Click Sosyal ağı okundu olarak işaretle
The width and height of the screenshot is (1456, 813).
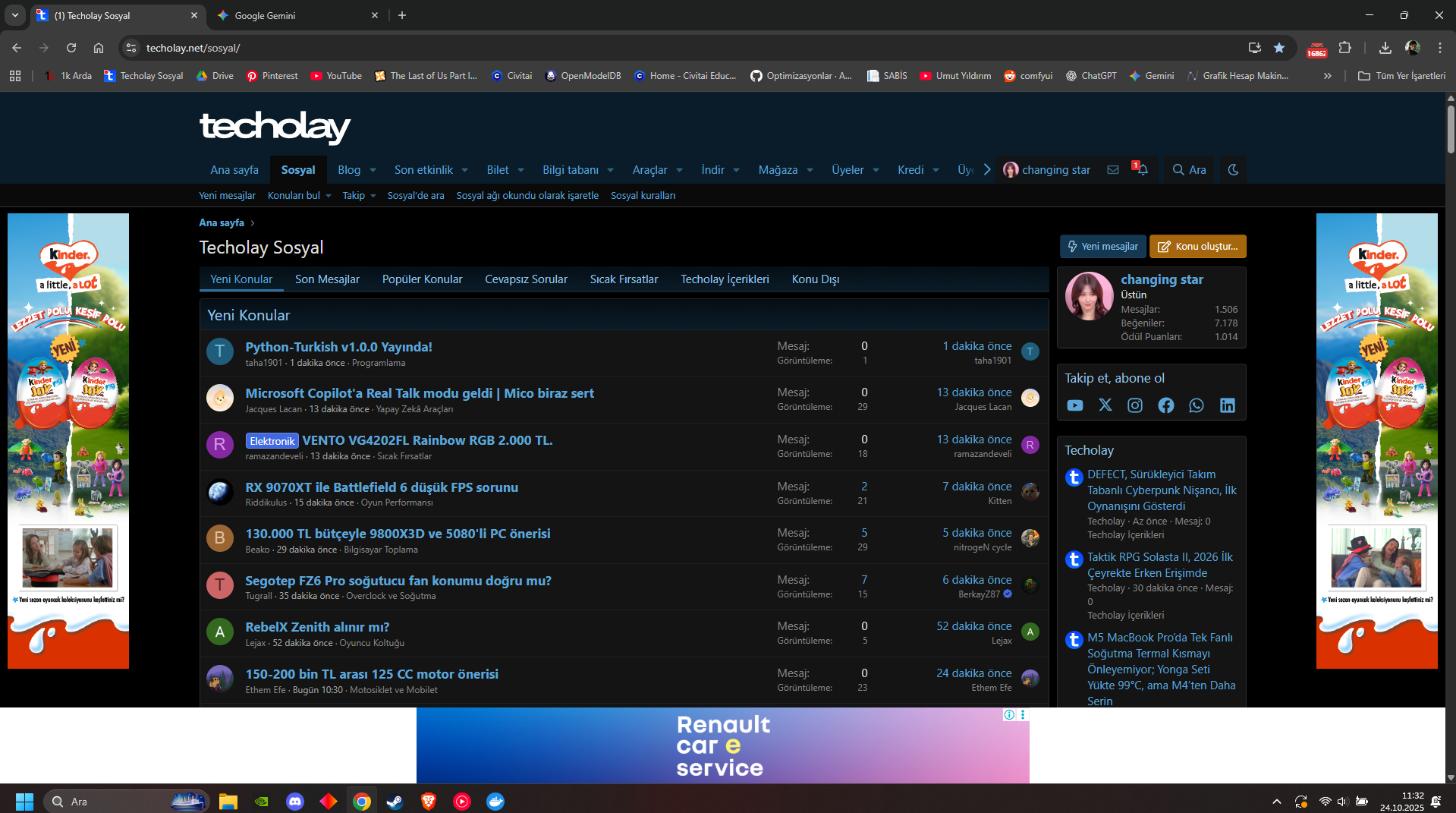pyautogui.click(x=527, y=196)
